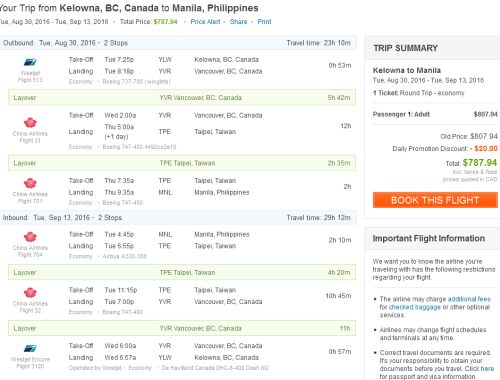This screenshot has height=380, width=500.
Task: Select the Inbound Tue, Sep 13 header row
Action: tap(178, 218)
